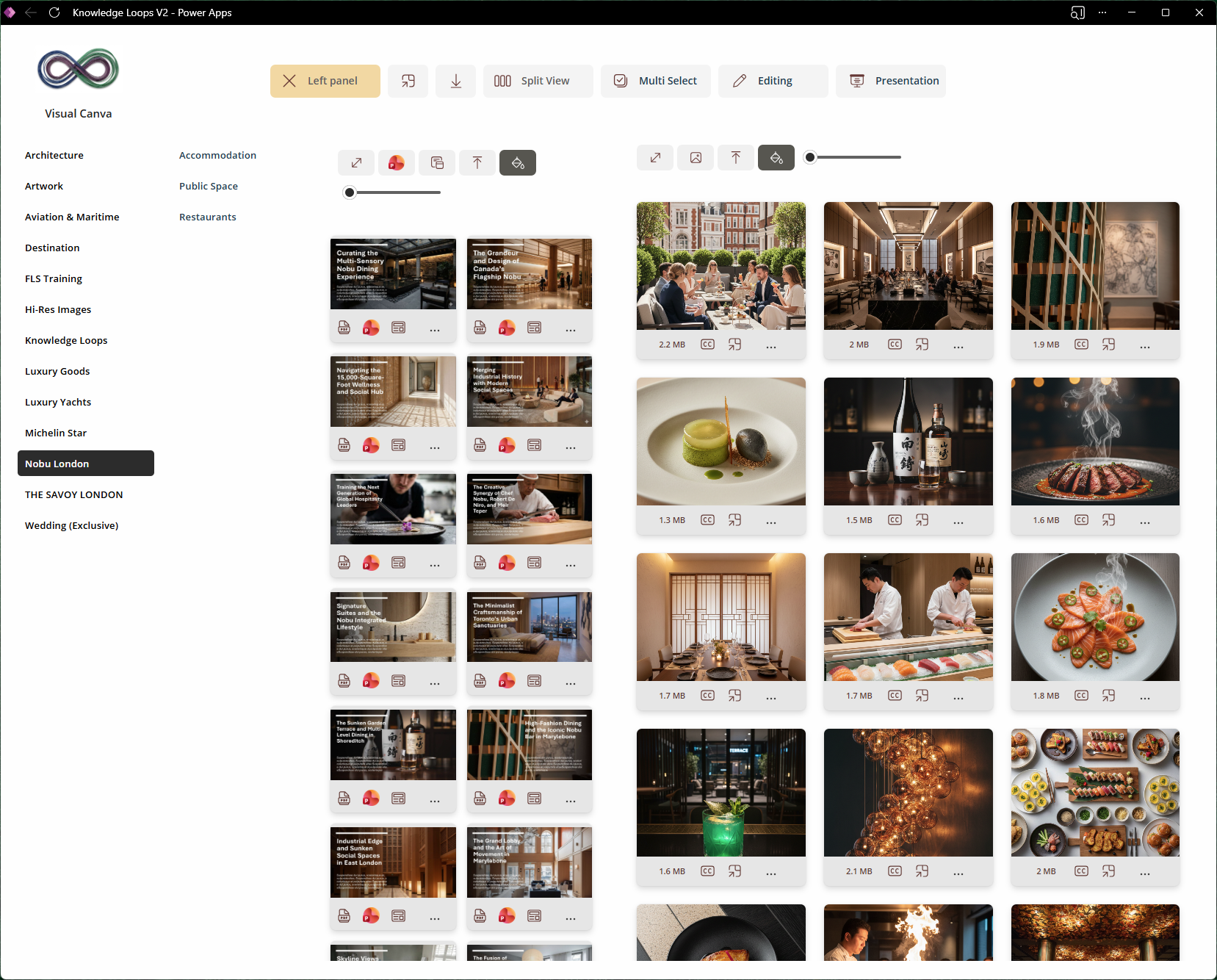Select Luxury Goods category
The width and height of the screenshot is (1217, 980).
click(57, 371)
